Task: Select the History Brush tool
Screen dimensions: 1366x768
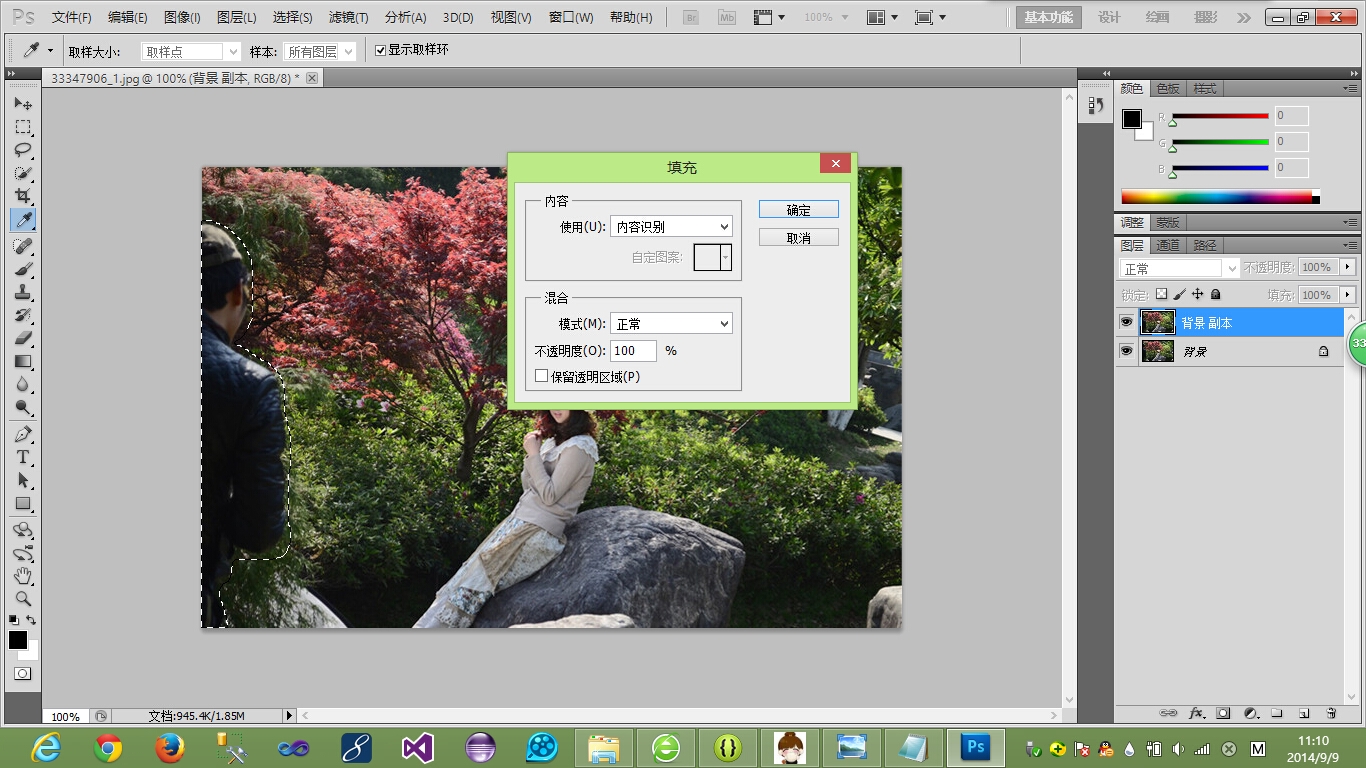Action: point(22,315)
